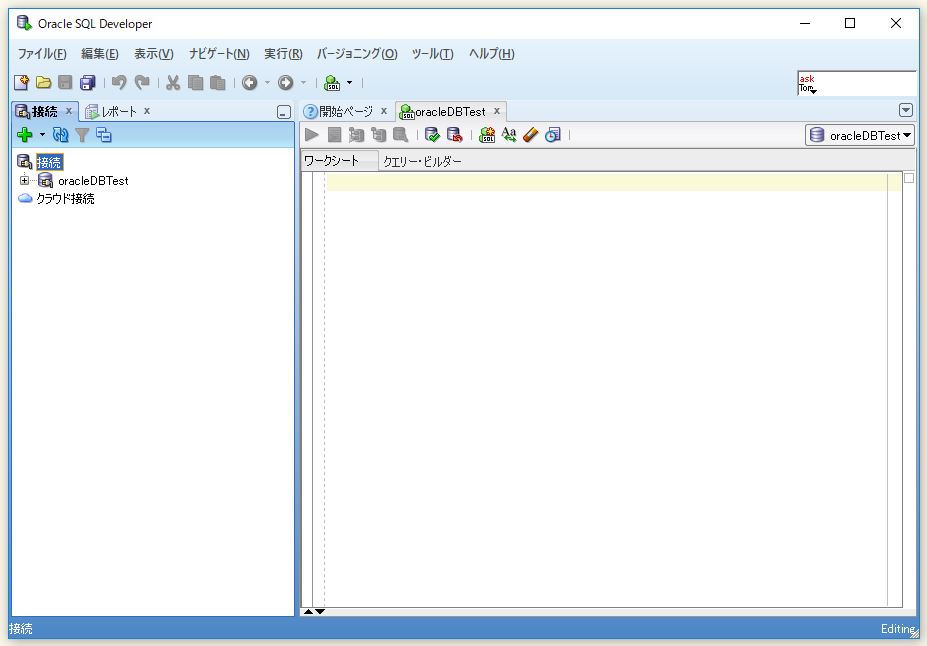Screen dimensions: 927x646
Task: Open the ヘルプ(H) menu
Action: (x=492, y=54)
